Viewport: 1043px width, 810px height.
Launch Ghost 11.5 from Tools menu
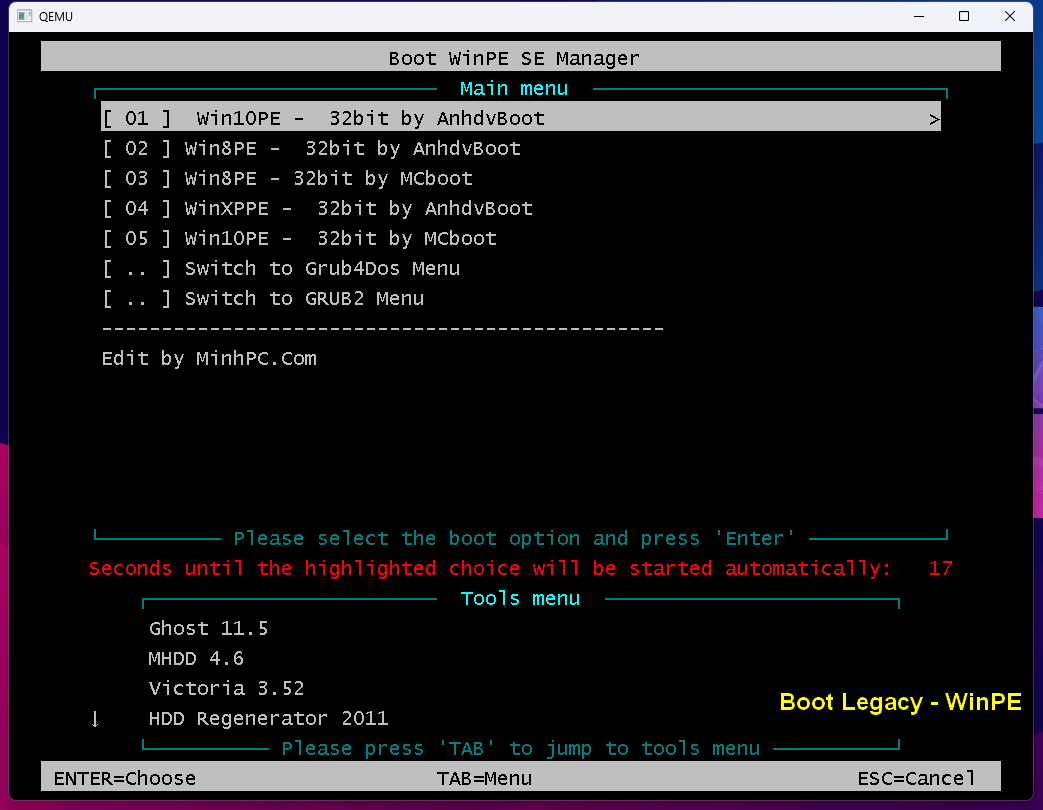(x=208, y=628)
